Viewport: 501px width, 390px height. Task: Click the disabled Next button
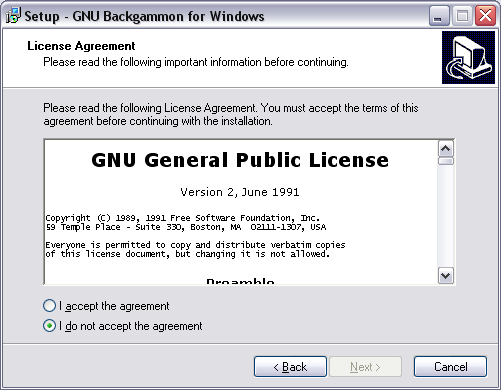click(x=365, y=367)
